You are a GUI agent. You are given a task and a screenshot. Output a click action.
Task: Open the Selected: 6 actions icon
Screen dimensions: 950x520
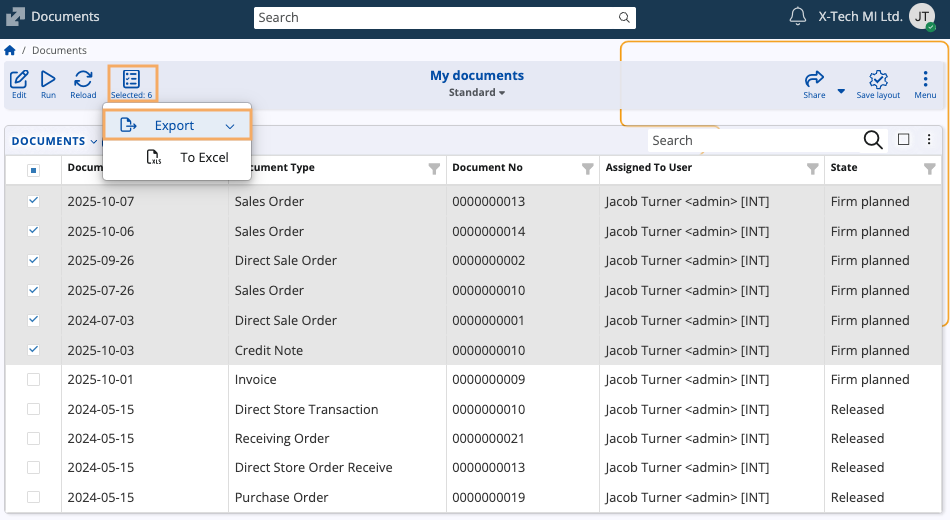(131, 80)
